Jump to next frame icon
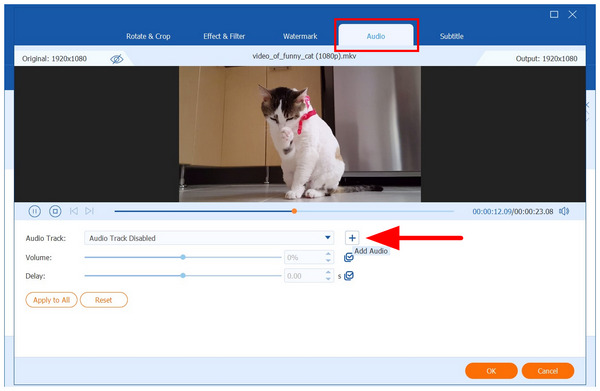The image size is (600, 391). 90,211
